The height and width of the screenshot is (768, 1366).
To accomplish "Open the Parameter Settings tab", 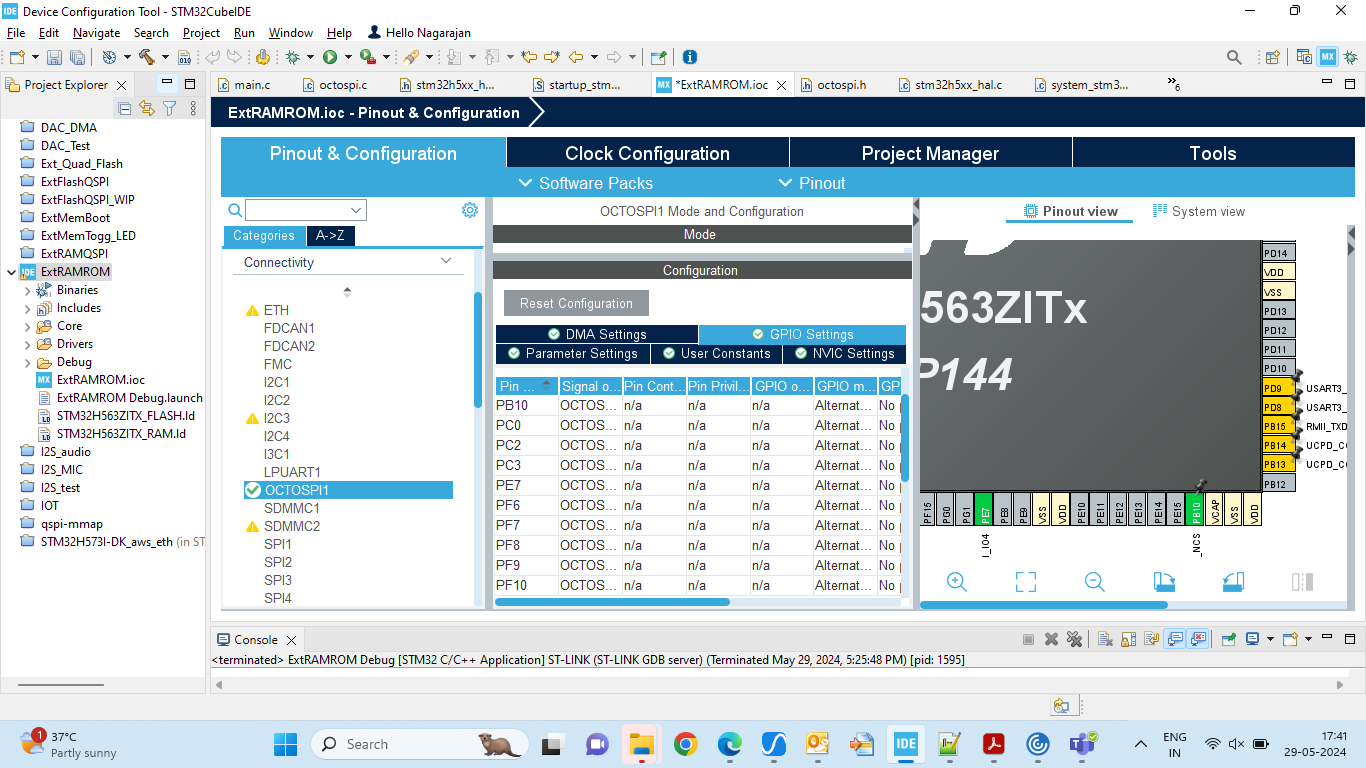I will 573,354.
